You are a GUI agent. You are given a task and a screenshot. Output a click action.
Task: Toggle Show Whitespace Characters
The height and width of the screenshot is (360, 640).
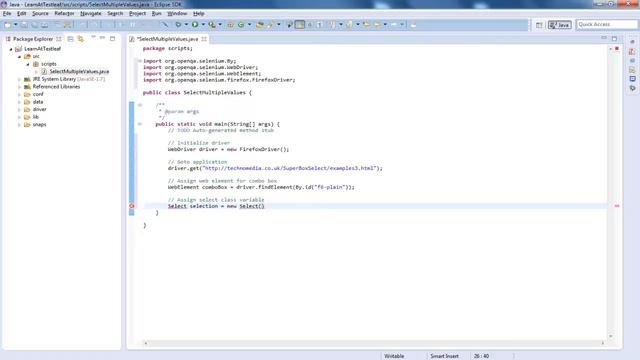[x=319, y=24]
